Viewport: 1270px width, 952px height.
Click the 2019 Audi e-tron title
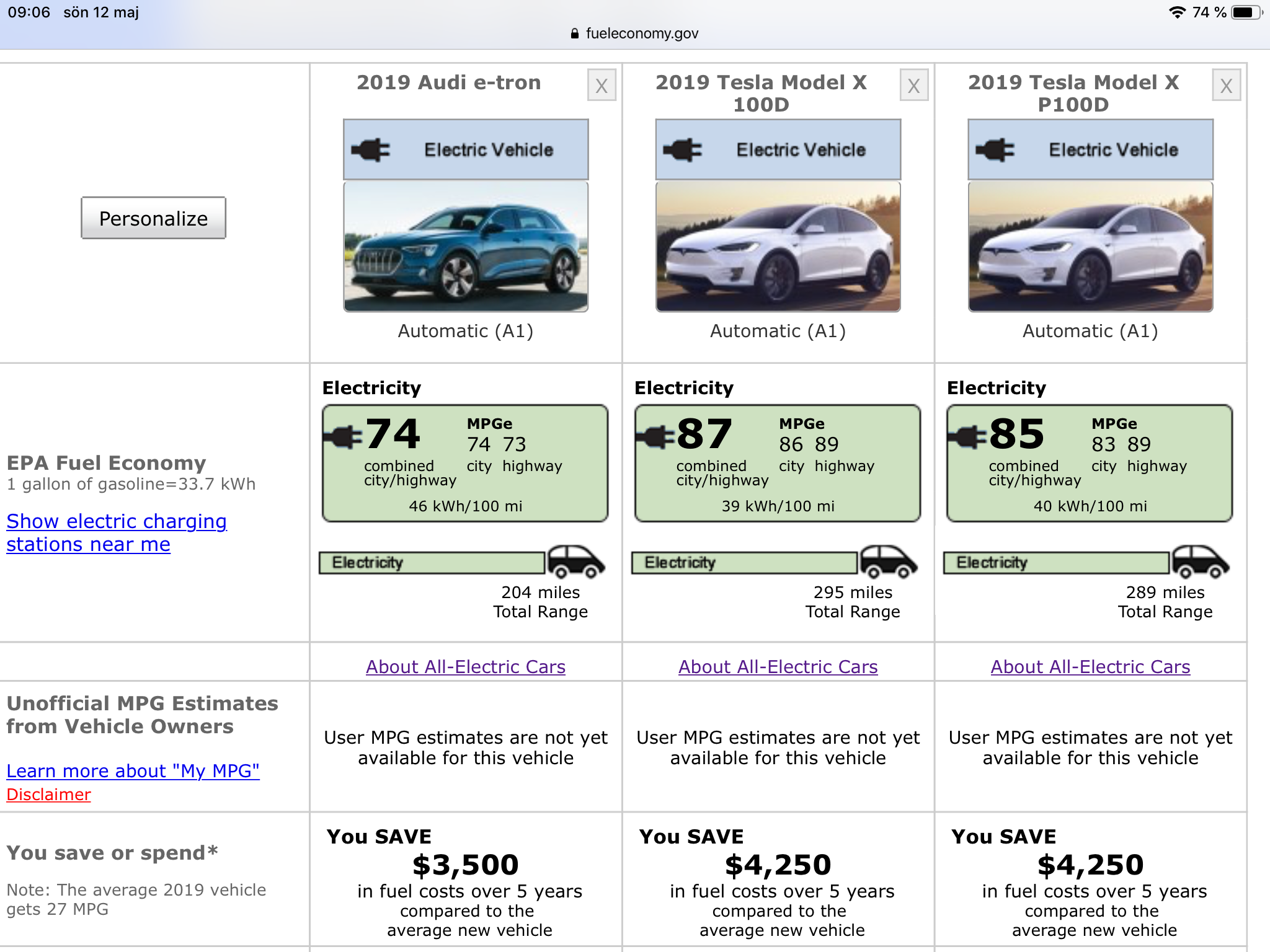449,82
